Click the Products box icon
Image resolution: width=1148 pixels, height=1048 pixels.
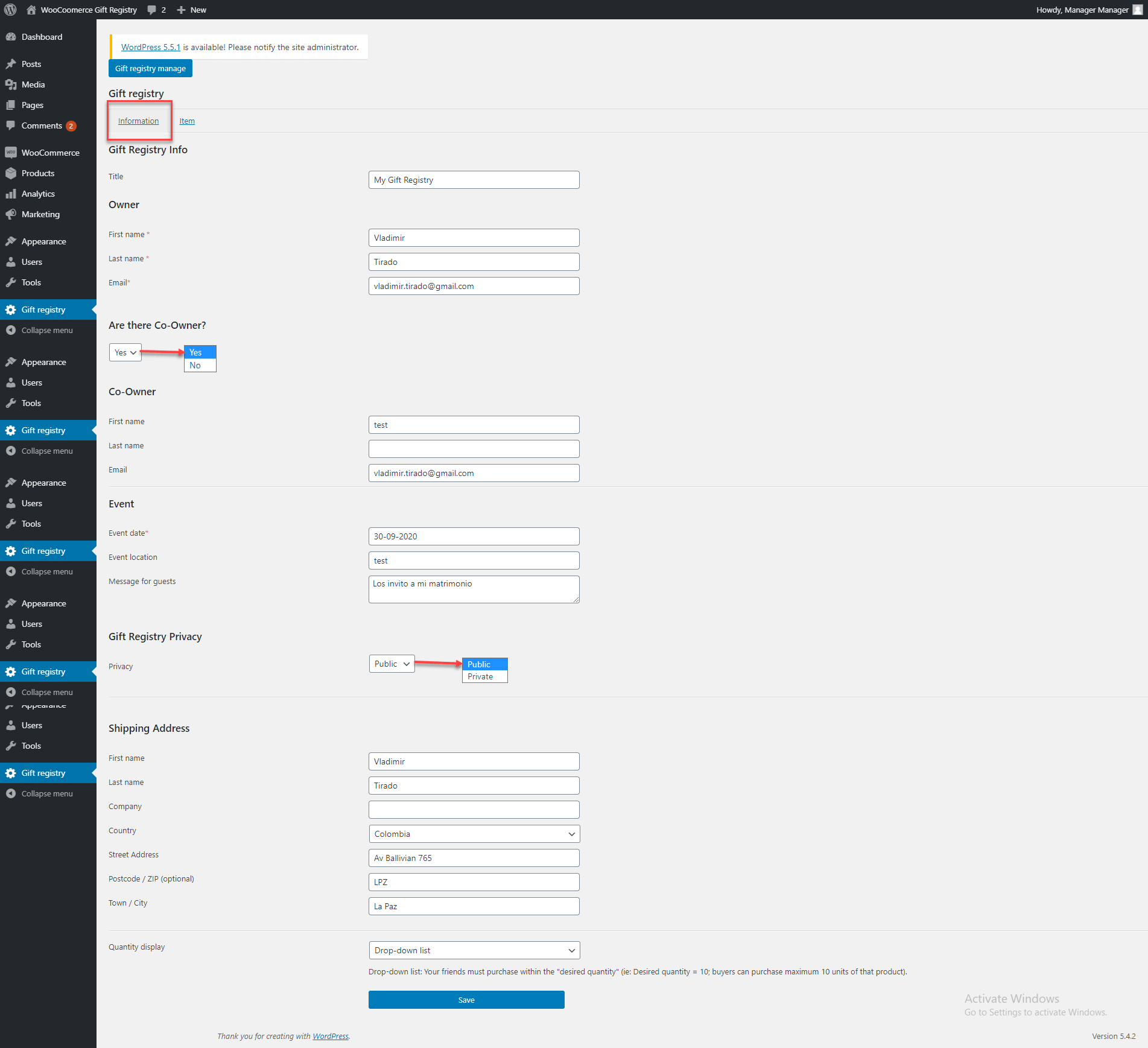tap(11, 173)
